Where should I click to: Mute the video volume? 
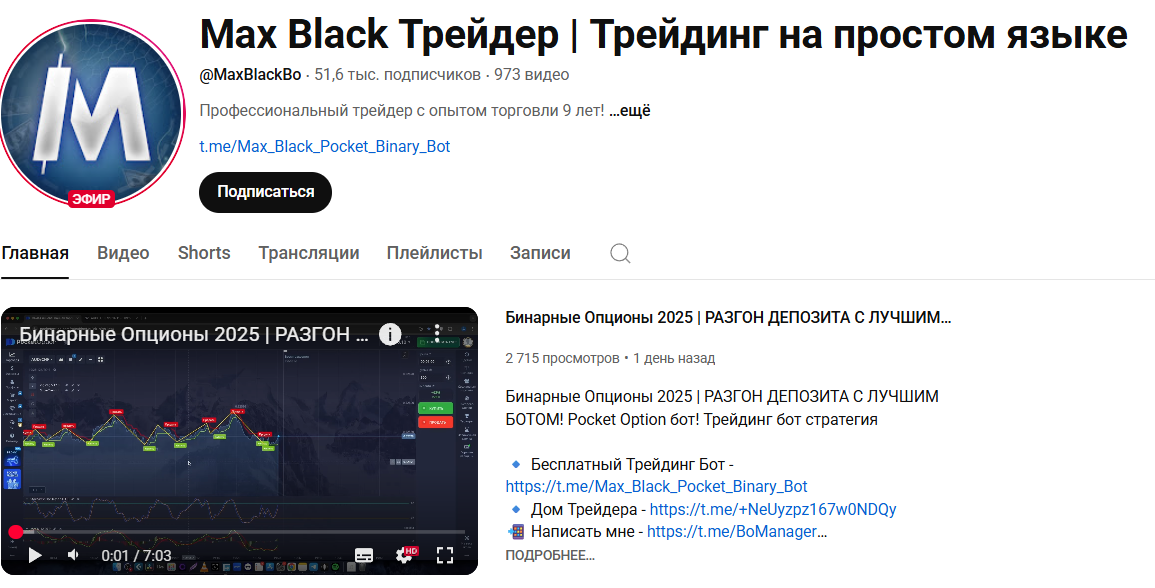[x=73, y=555]
